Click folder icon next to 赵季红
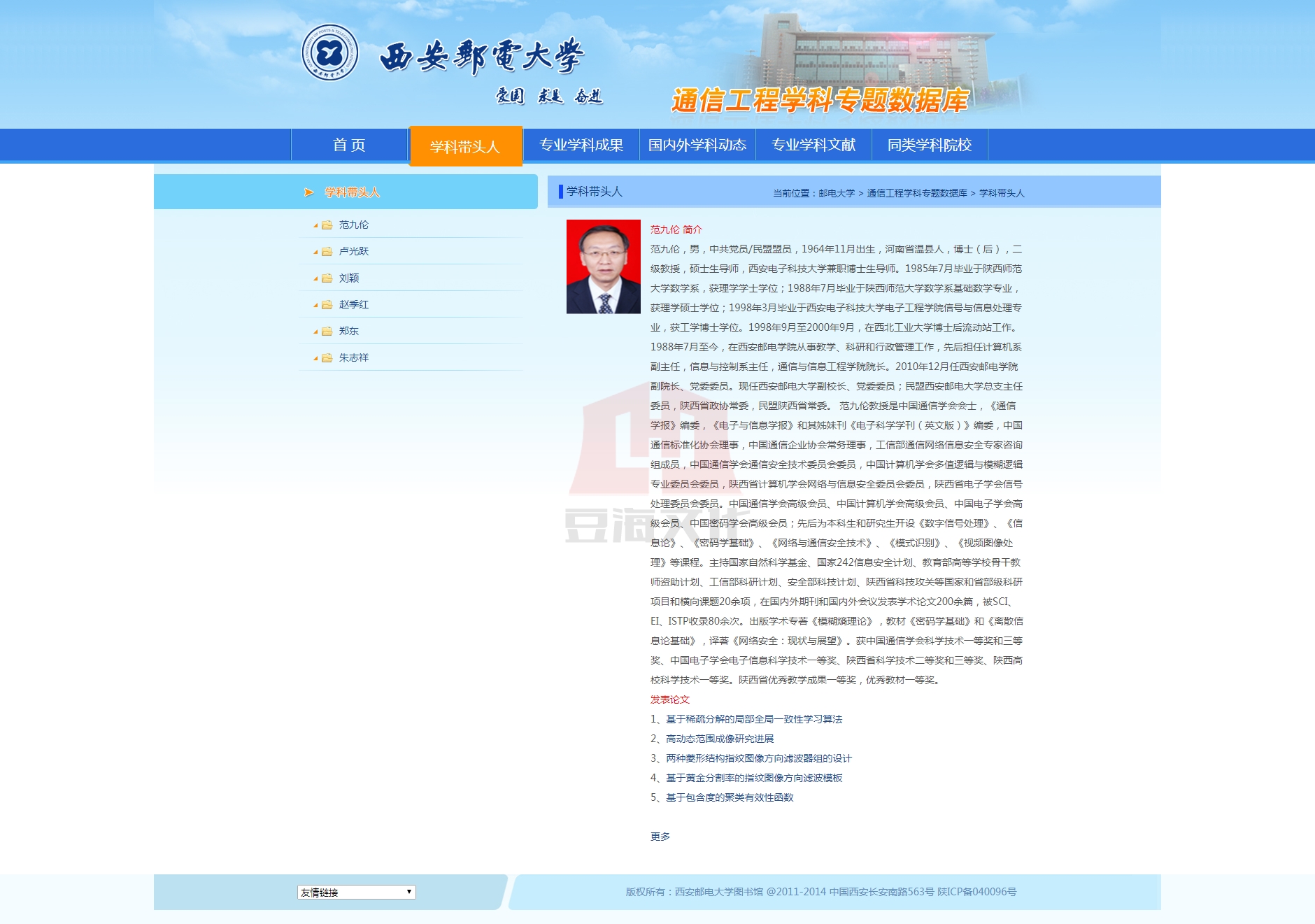The image size is (1315, 924). tap(327, 305)
